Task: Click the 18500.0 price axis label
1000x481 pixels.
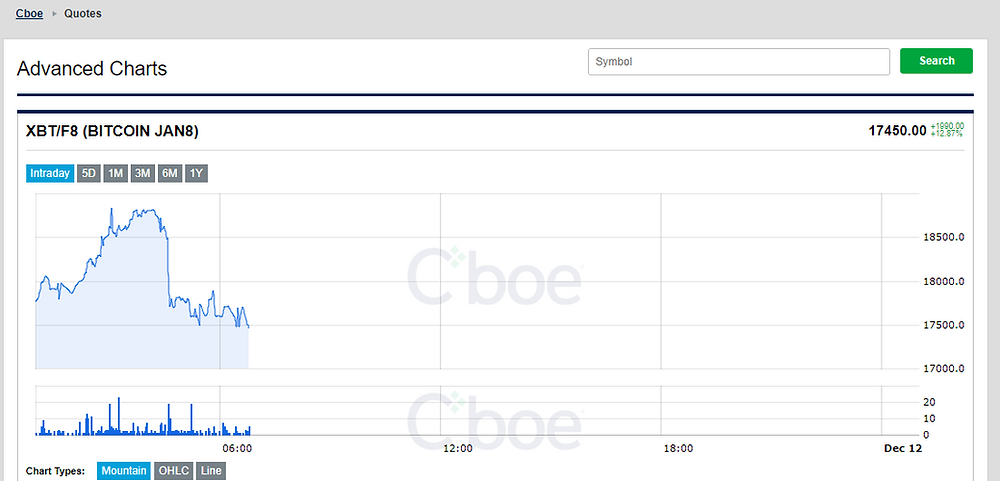Action: [x=943, y=237]
